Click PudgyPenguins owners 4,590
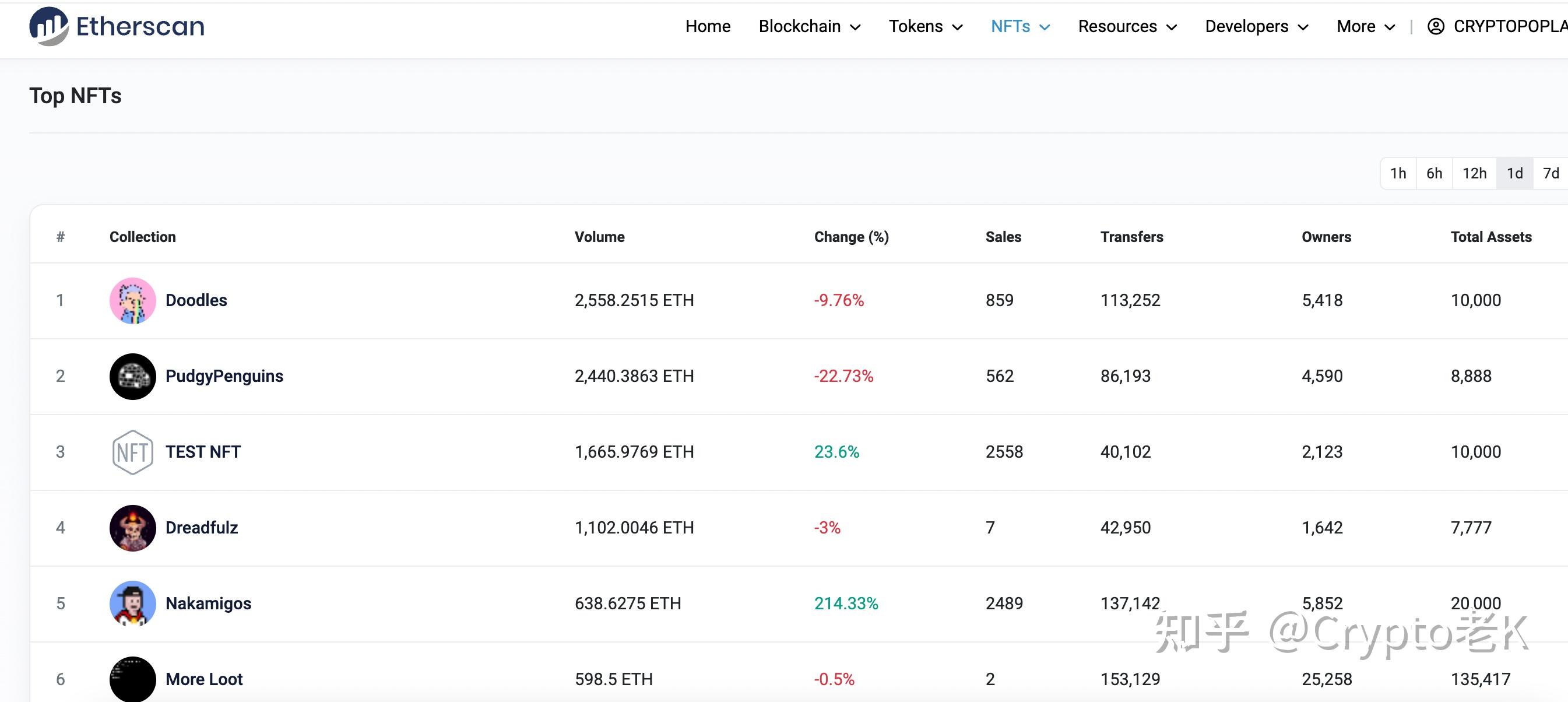This screenshot has height=702, width=1568. coord(1322,376)
